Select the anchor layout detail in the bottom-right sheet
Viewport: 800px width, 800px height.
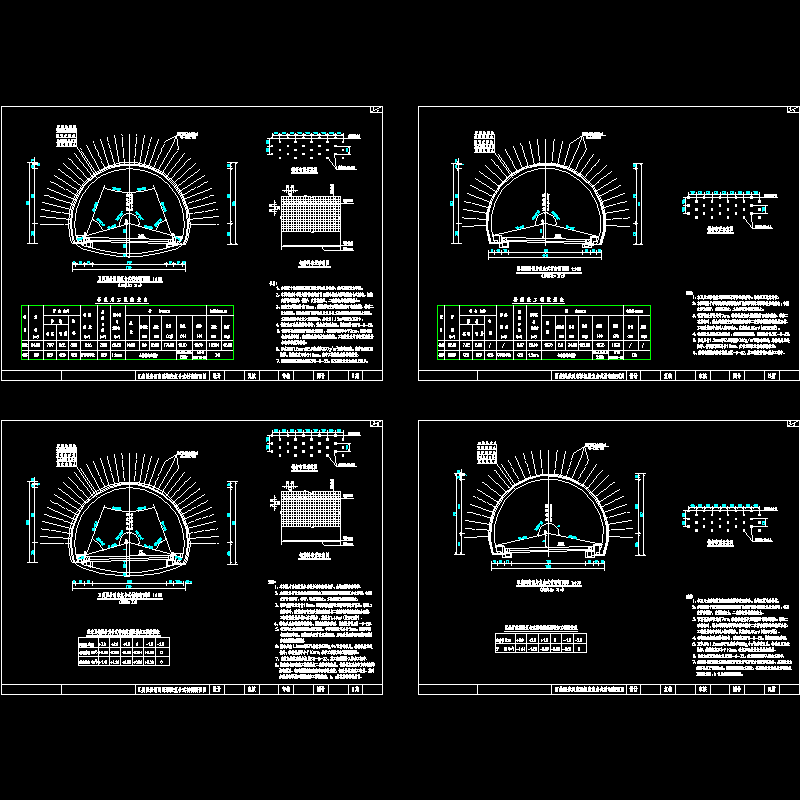pos(730,522)
